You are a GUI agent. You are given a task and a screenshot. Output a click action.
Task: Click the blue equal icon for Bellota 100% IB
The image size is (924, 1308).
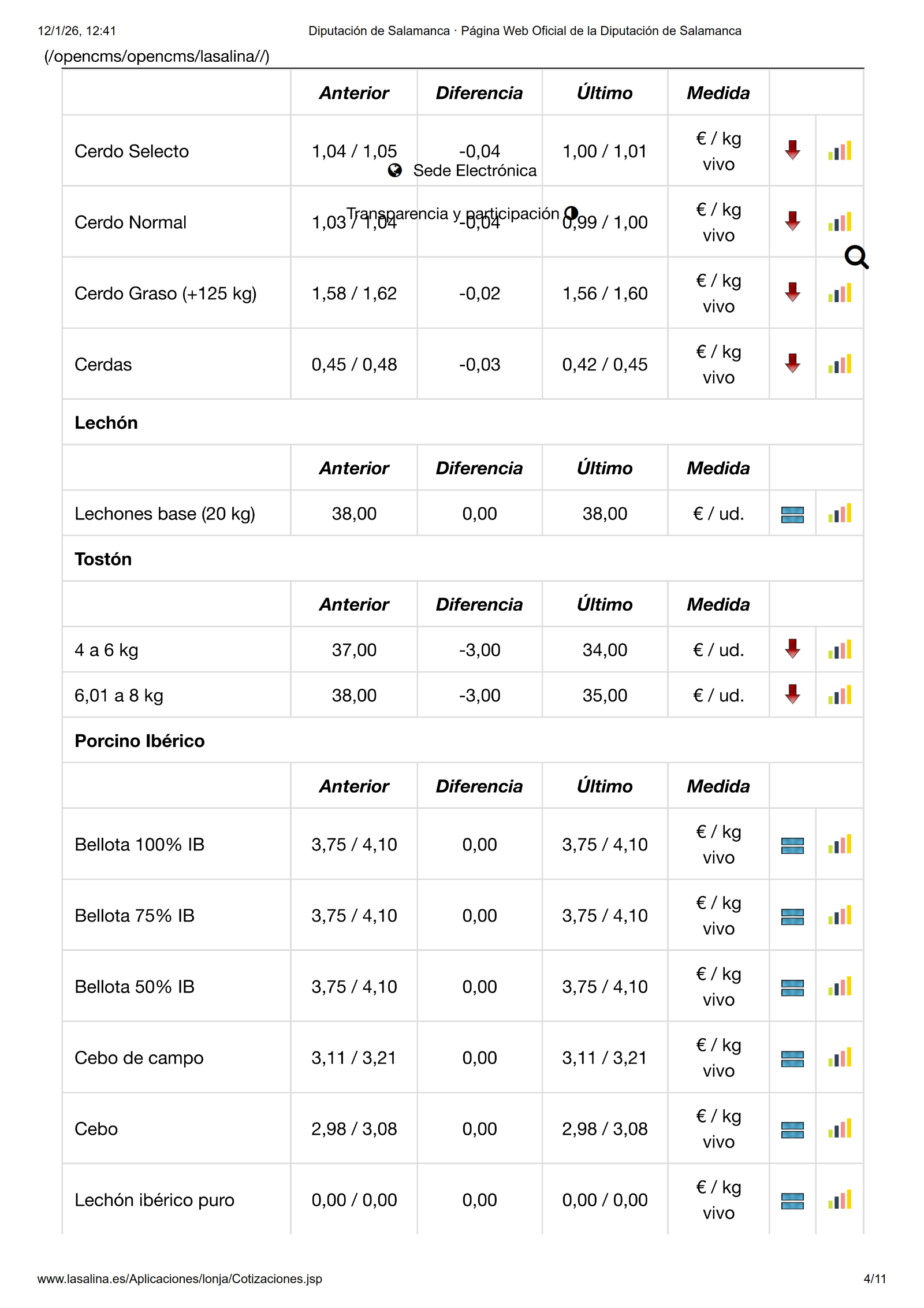coord(792,845)
